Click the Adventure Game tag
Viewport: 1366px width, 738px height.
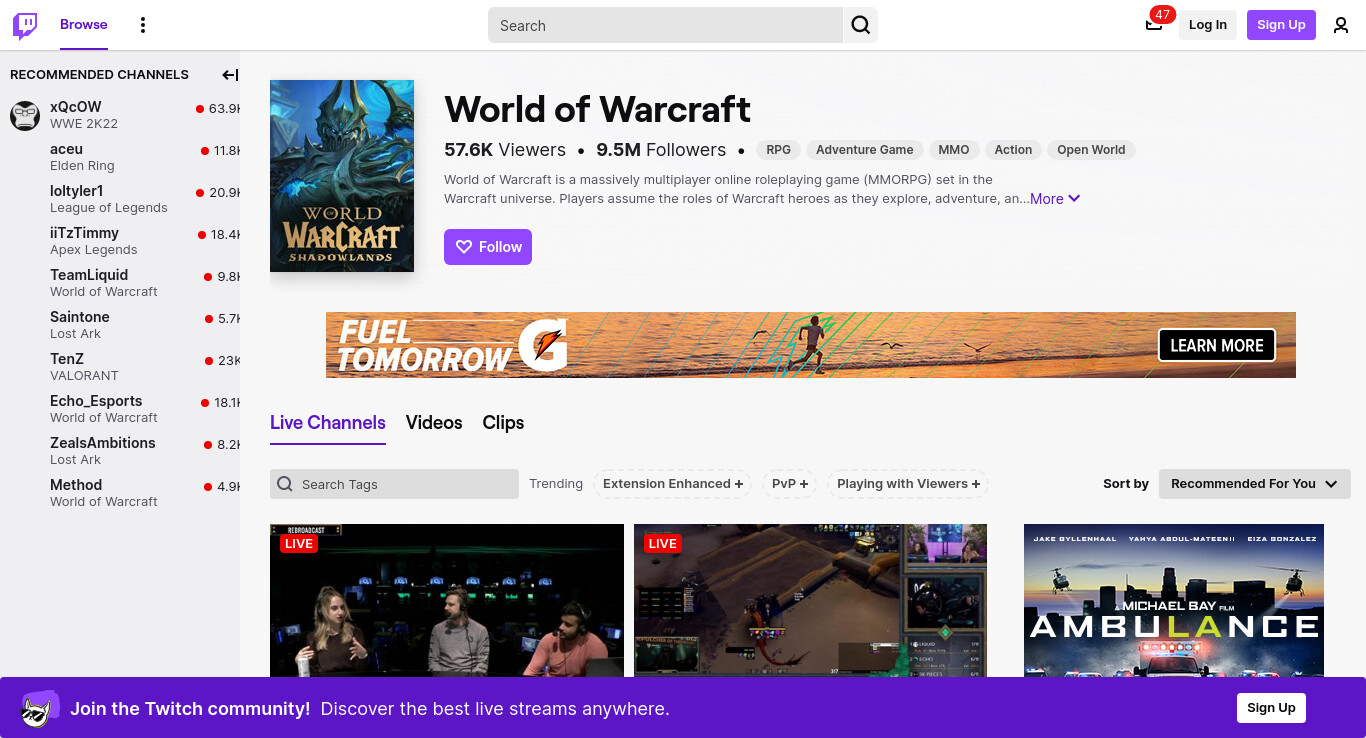click(x=865, y=150)
